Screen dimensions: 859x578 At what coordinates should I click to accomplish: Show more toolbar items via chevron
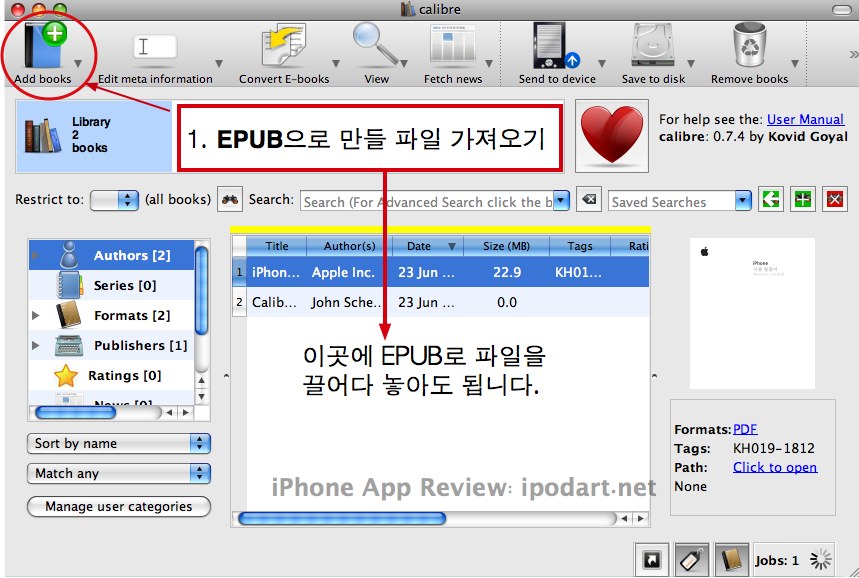[853, 54]
